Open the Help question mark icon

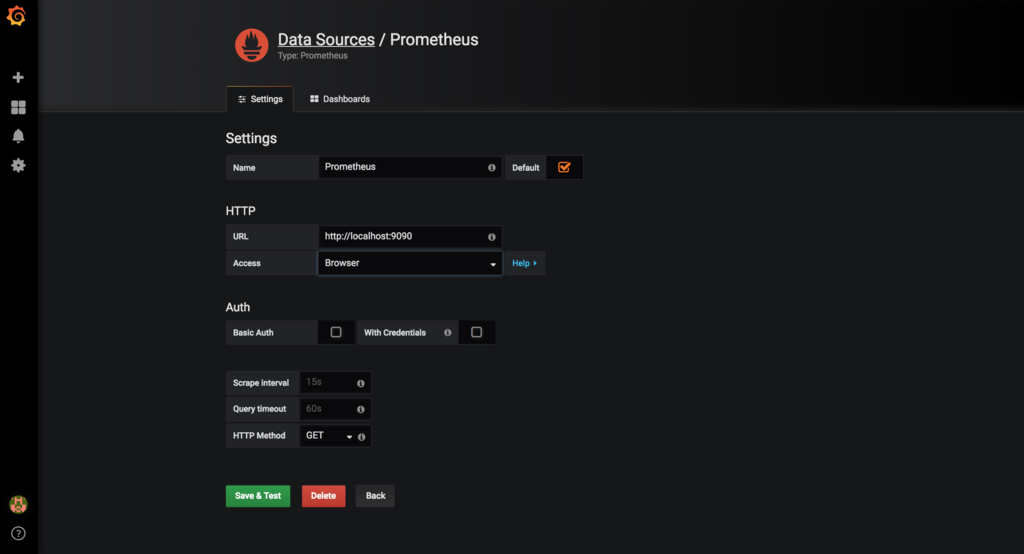(x=18, y=533)
